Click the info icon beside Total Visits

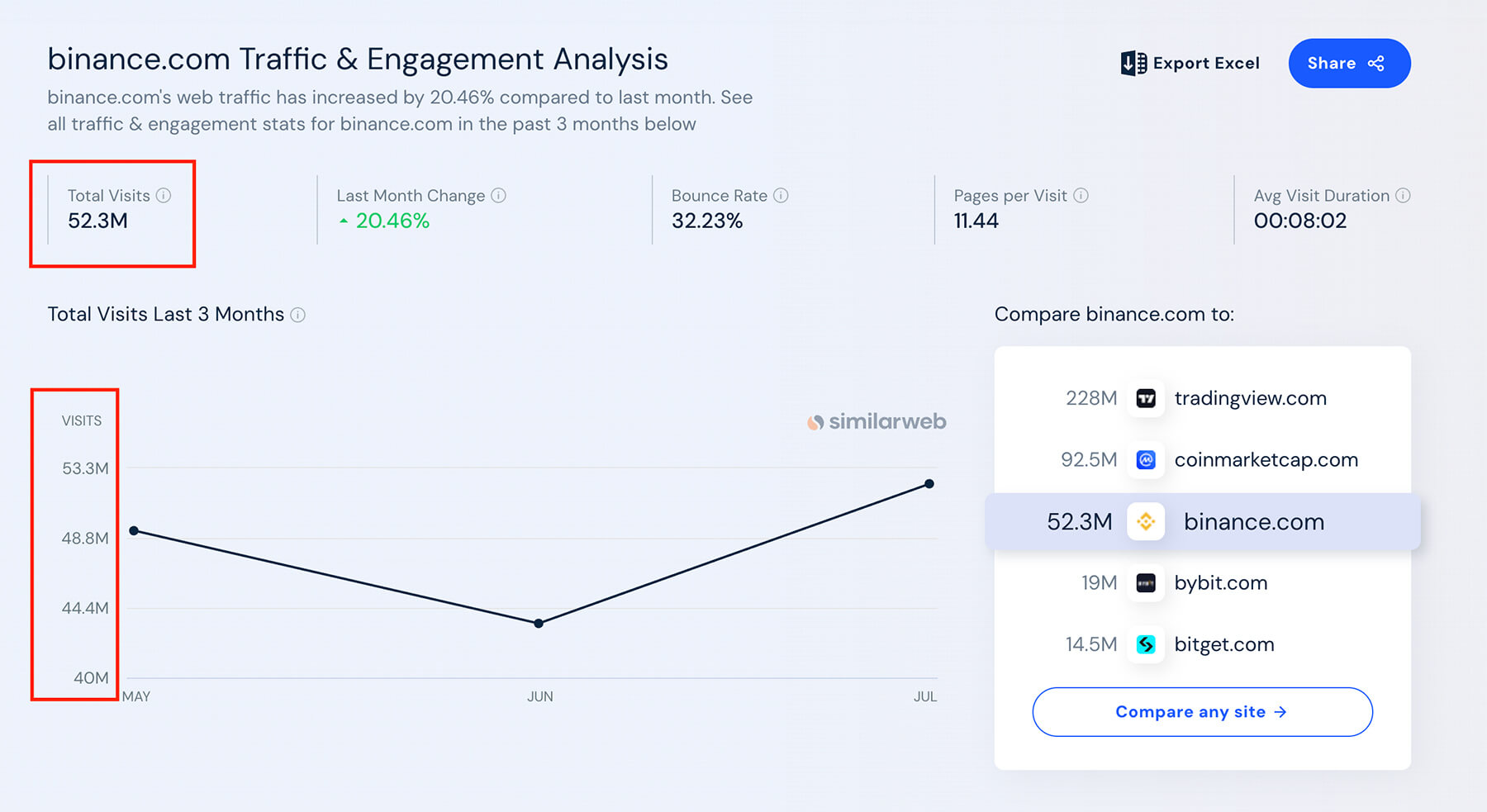(x=164, y=196)
